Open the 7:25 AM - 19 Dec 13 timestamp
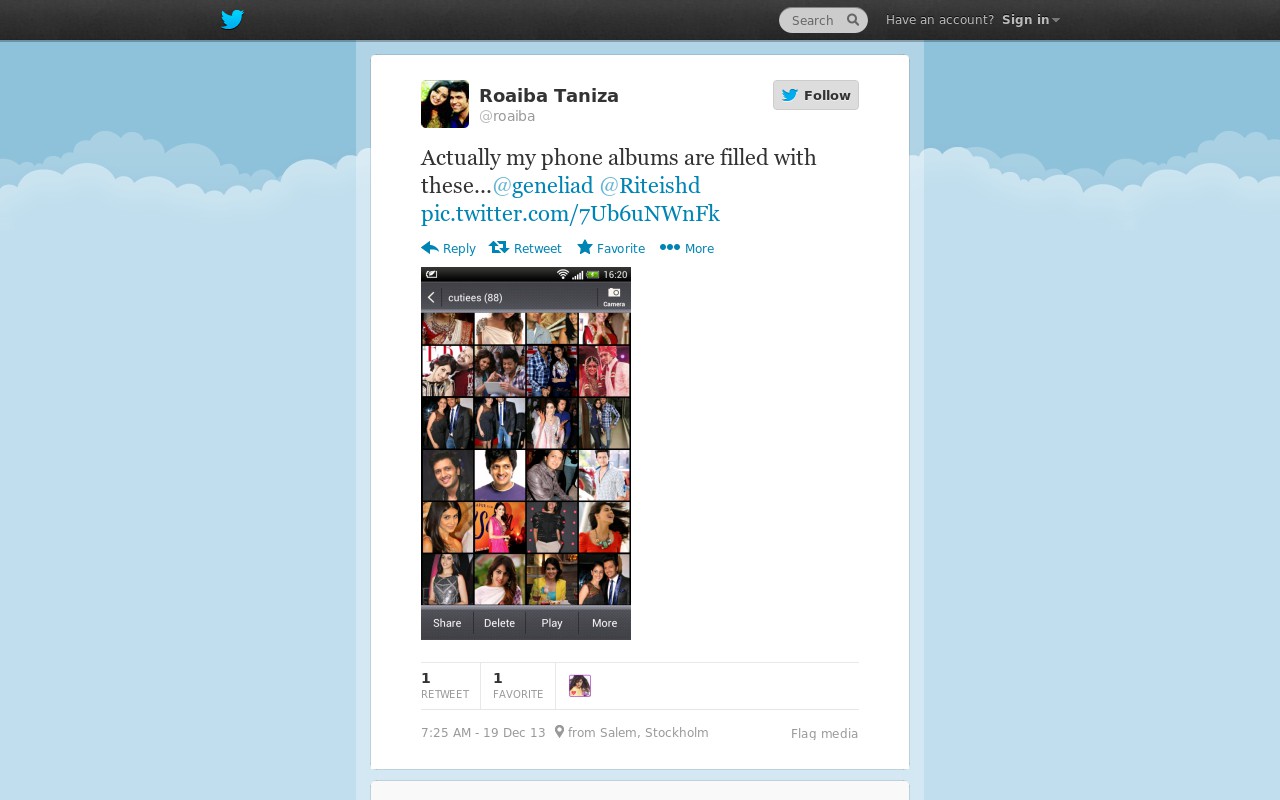Screen dimensions: 1280x800 483,733
